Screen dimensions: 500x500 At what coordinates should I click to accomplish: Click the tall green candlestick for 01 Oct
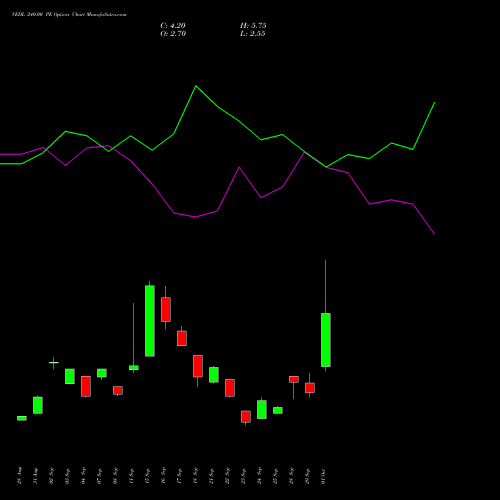tap(326, 340)
